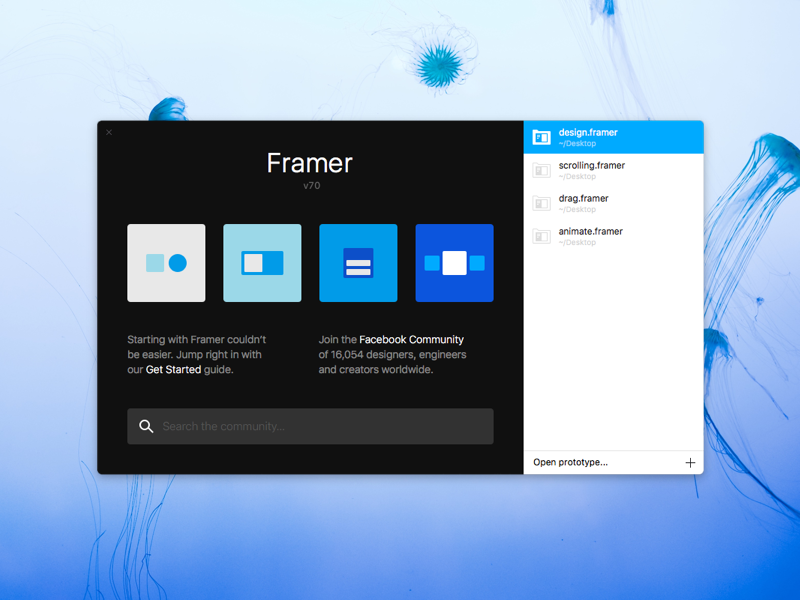Open the Get Started guide link
800x600 pixels.
pos(173,369)
